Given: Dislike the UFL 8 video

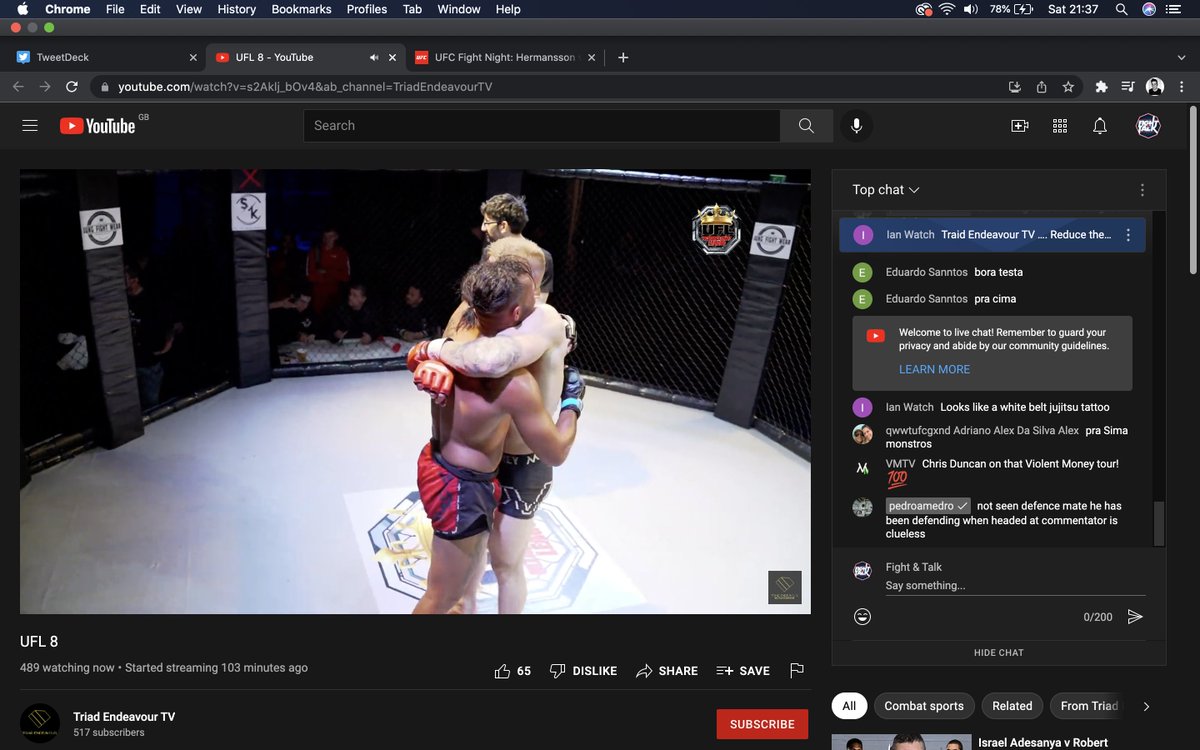Looking at the screenshot, I should pos(584,671).
